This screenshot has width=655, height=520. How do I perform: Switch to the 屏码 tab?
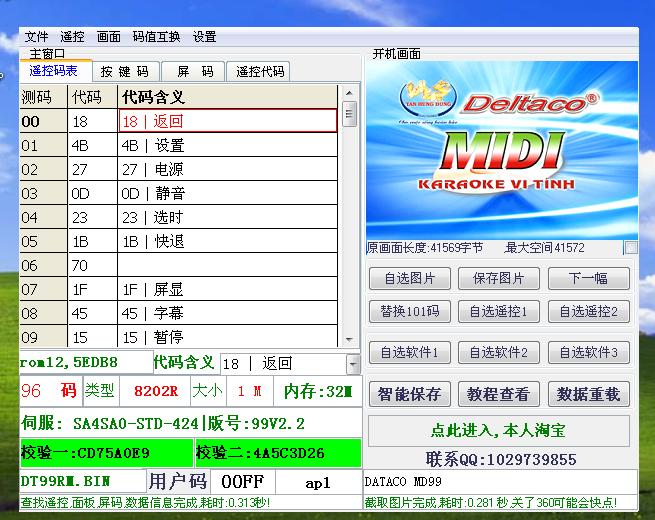(194, 72)
